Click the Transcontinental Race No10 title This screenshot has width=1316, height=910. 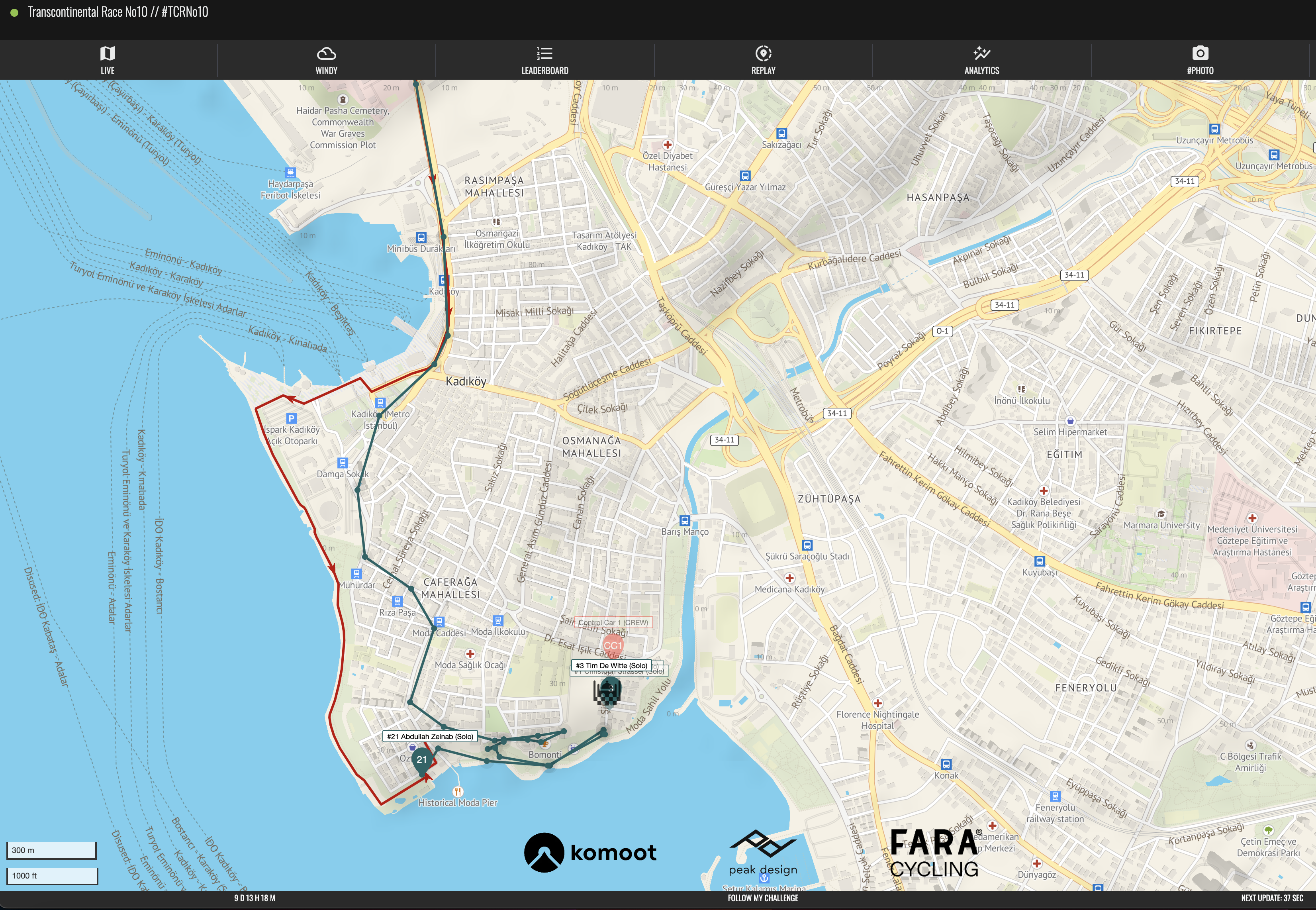118,12
